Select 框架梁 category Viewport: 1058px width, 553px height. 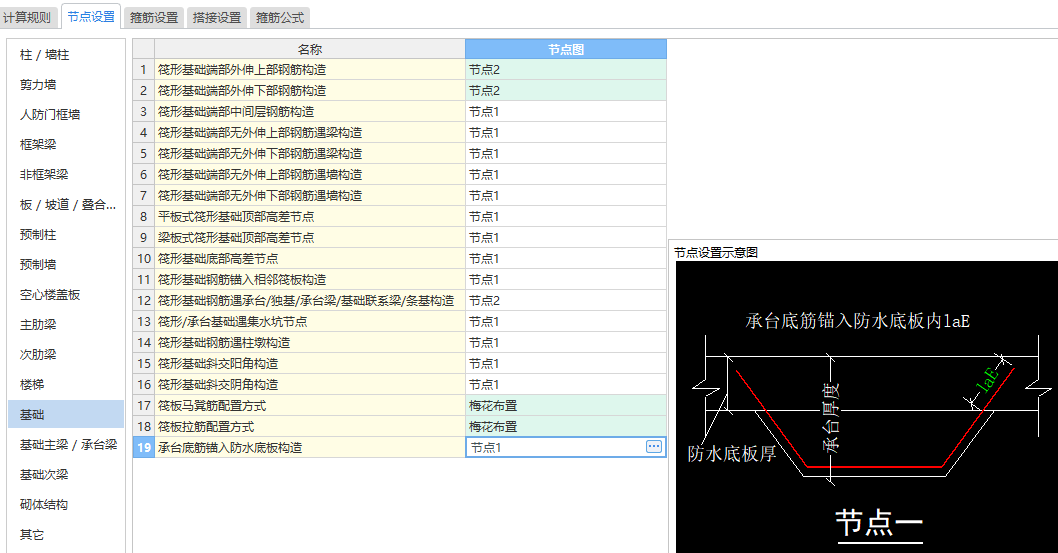[65, 144]
